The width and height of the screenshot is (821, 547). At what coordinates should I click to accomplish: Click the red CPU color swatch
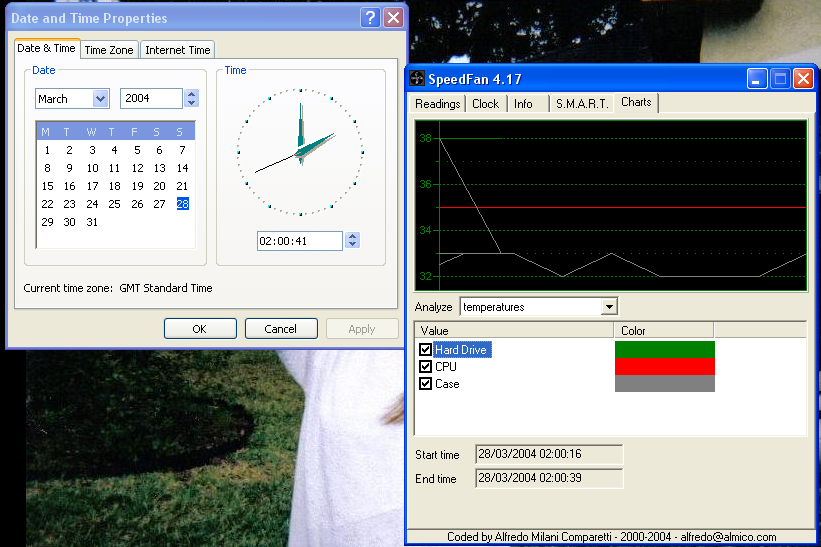click(664, 366)
